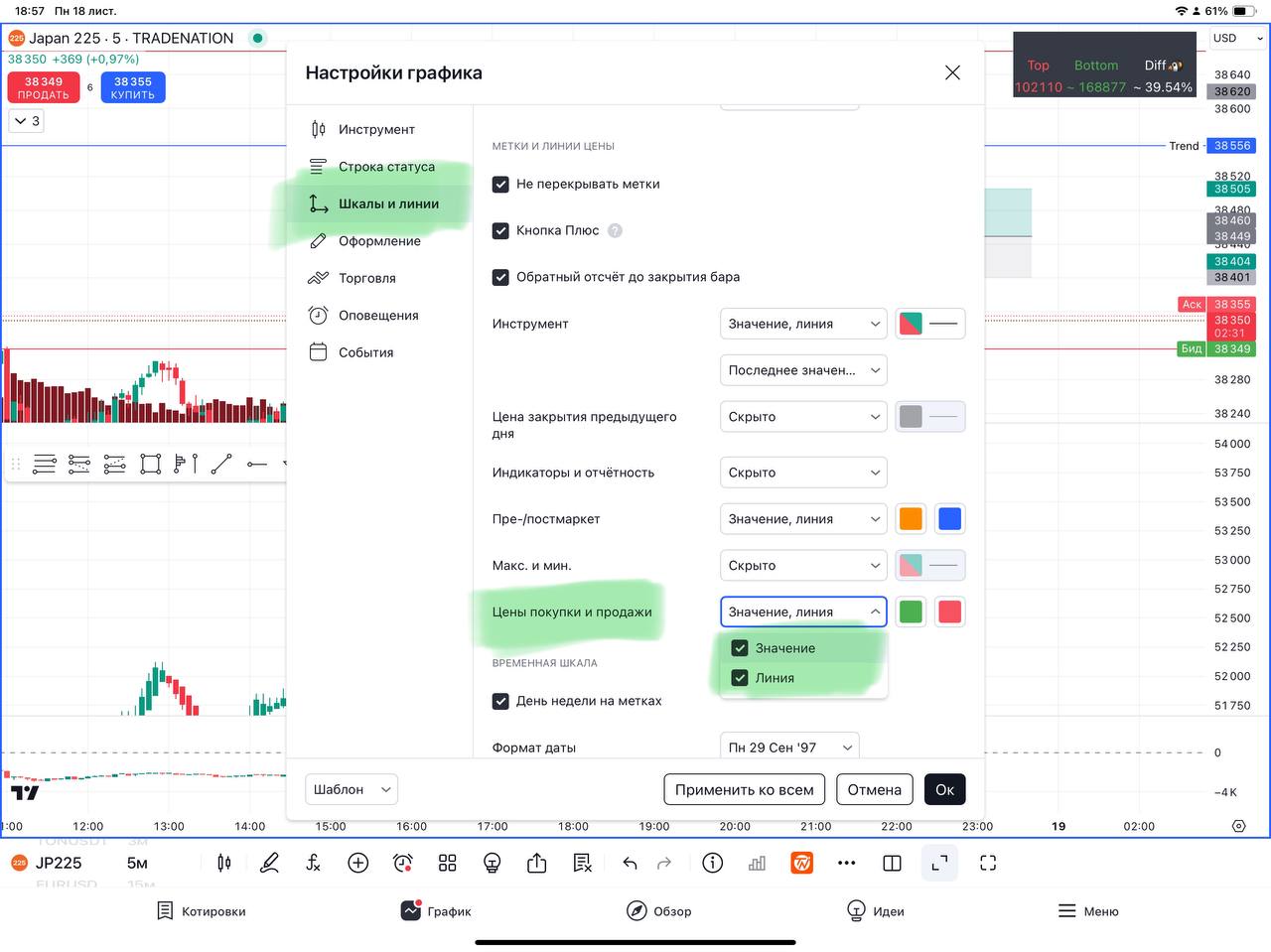Select the rectangle shape drawing tool

pos(151,464)
